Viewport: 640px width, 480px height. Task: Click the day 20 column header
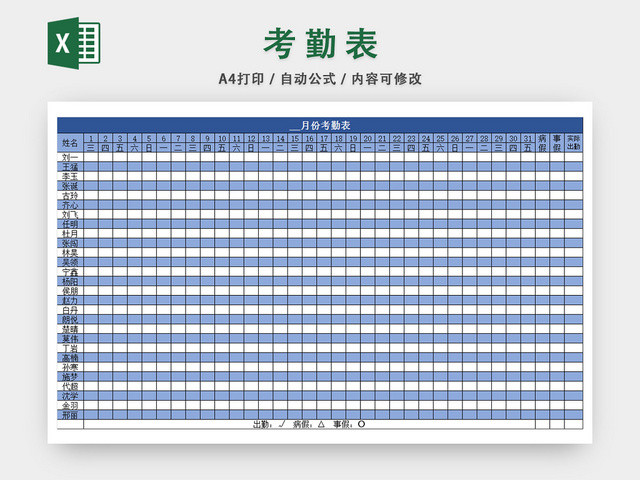pos(368,138)
